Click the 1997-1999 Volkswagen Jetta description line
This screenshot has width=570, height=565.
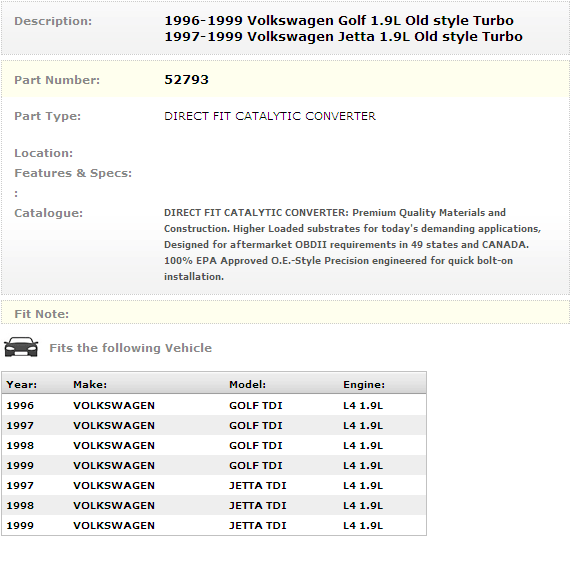pyautogui.click(x=344, y=36)
